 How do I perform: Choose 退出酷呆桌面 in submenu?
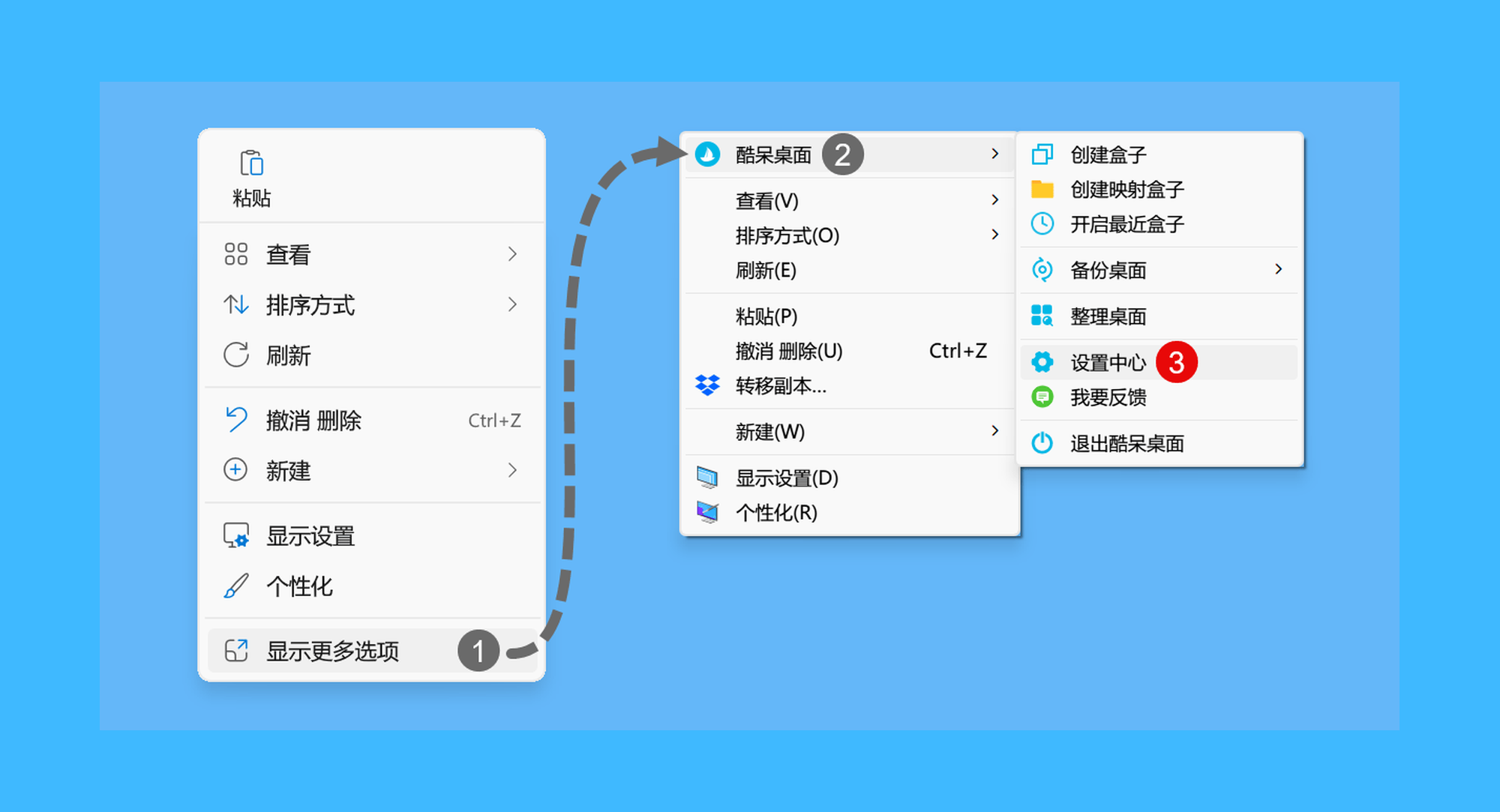tap(1159, 443)
